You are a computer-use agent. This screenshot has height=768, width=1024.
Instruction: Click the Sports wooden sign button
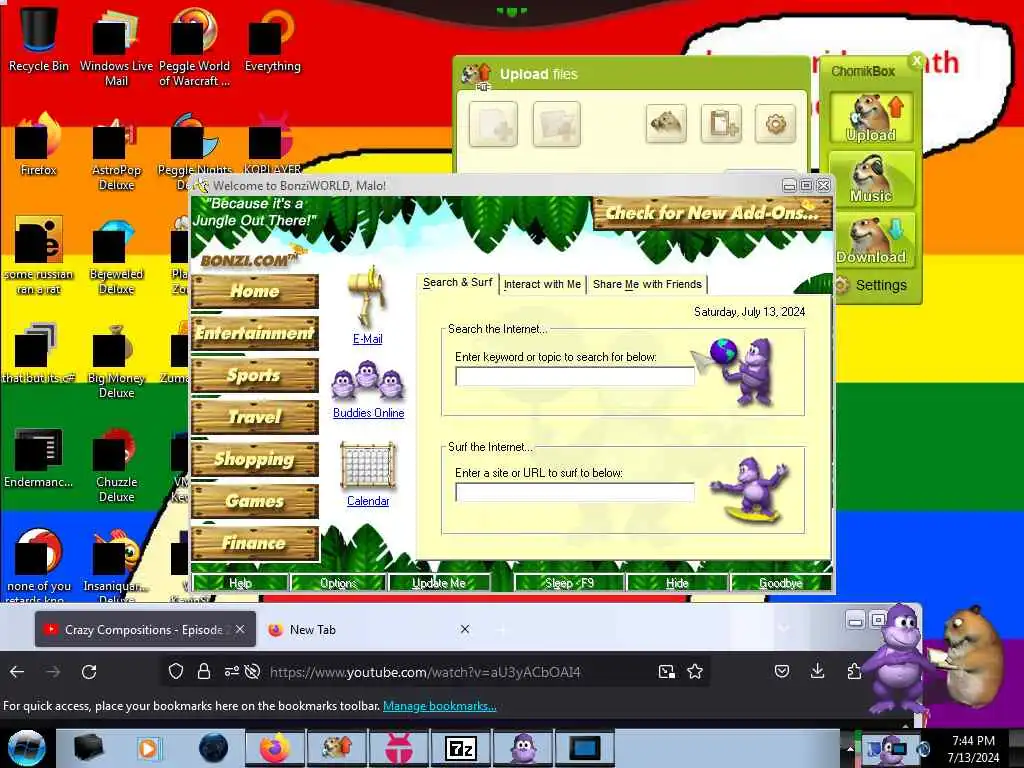click(255, 375)
